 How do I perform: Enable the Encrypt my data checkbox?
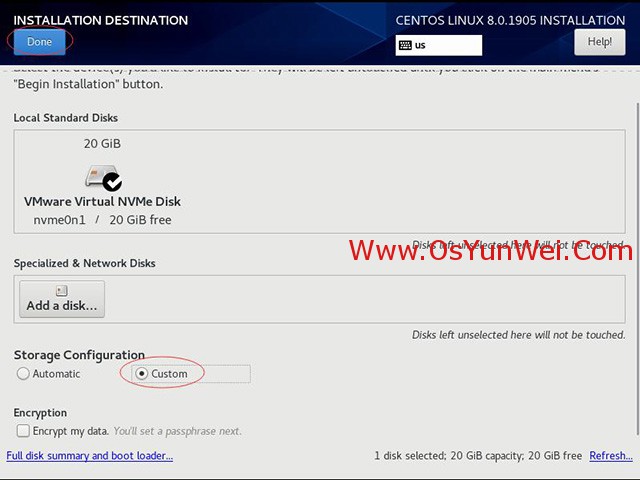[x=23, y=431]
